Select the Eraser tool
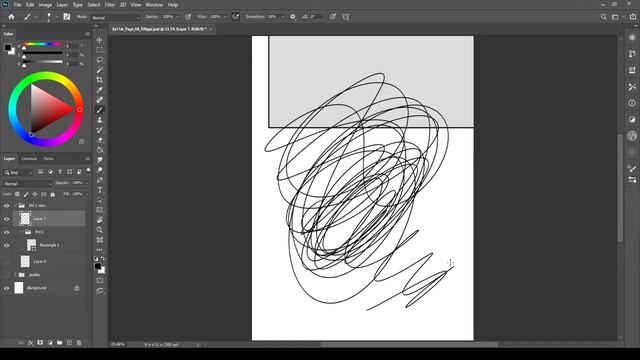The width and height of the screenshot is (640, 360). click(100, 140)
